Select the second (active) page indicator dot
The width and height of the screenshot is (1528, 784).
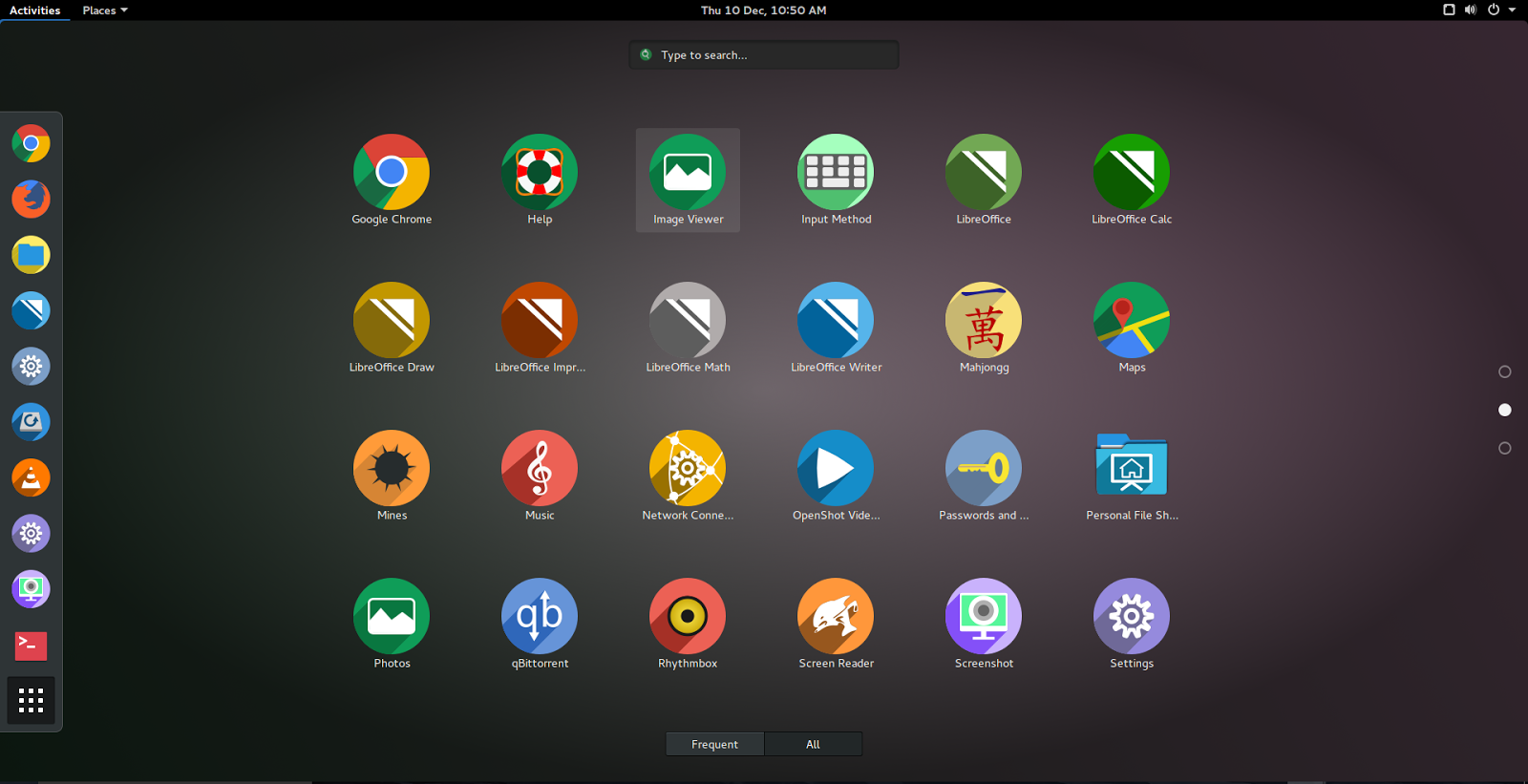(x=1505, y=410)
